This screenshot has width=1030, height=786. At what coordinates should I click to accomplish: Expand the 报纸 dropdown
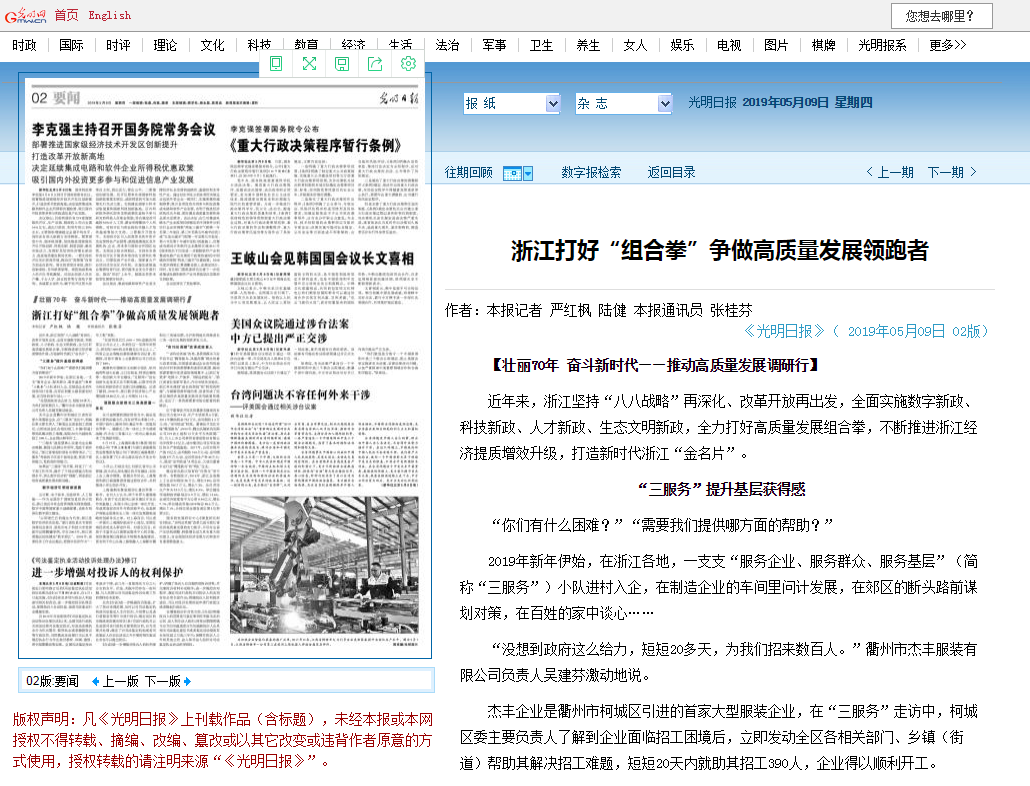553,103
